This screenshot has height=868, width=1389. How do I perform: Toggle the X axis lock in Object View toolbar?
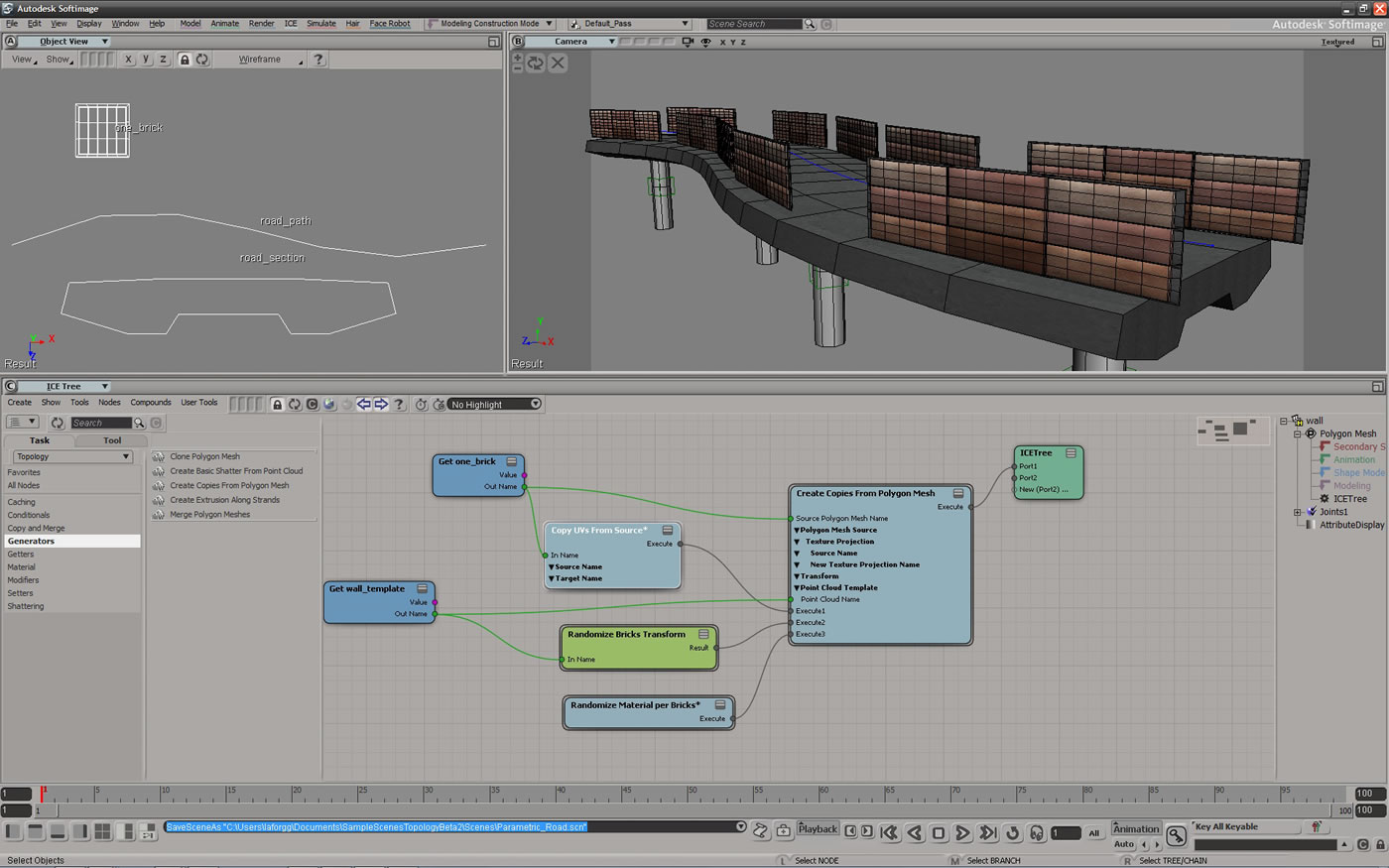pyautogui.click(x=127, y=60)
